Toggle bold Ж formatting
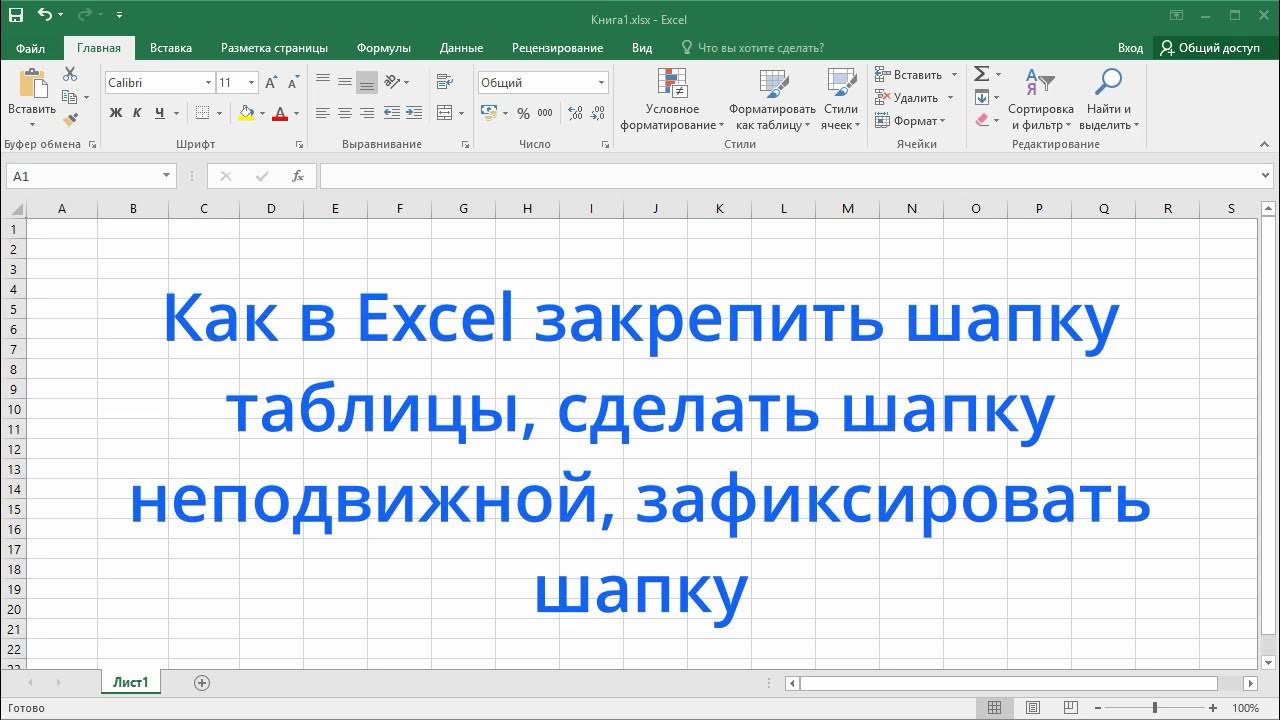This screenshot has width=1280, height=720. (x=116, y=113)
